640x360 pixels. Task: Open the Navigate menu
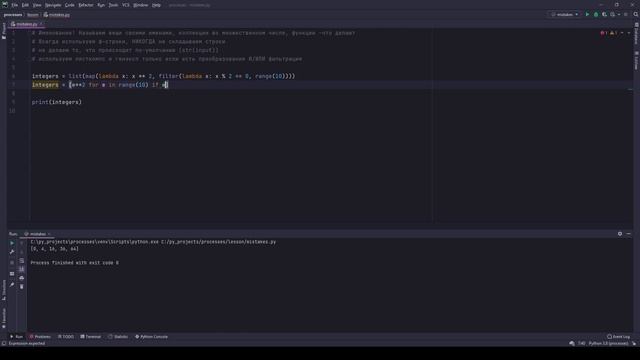pos(53,5)
